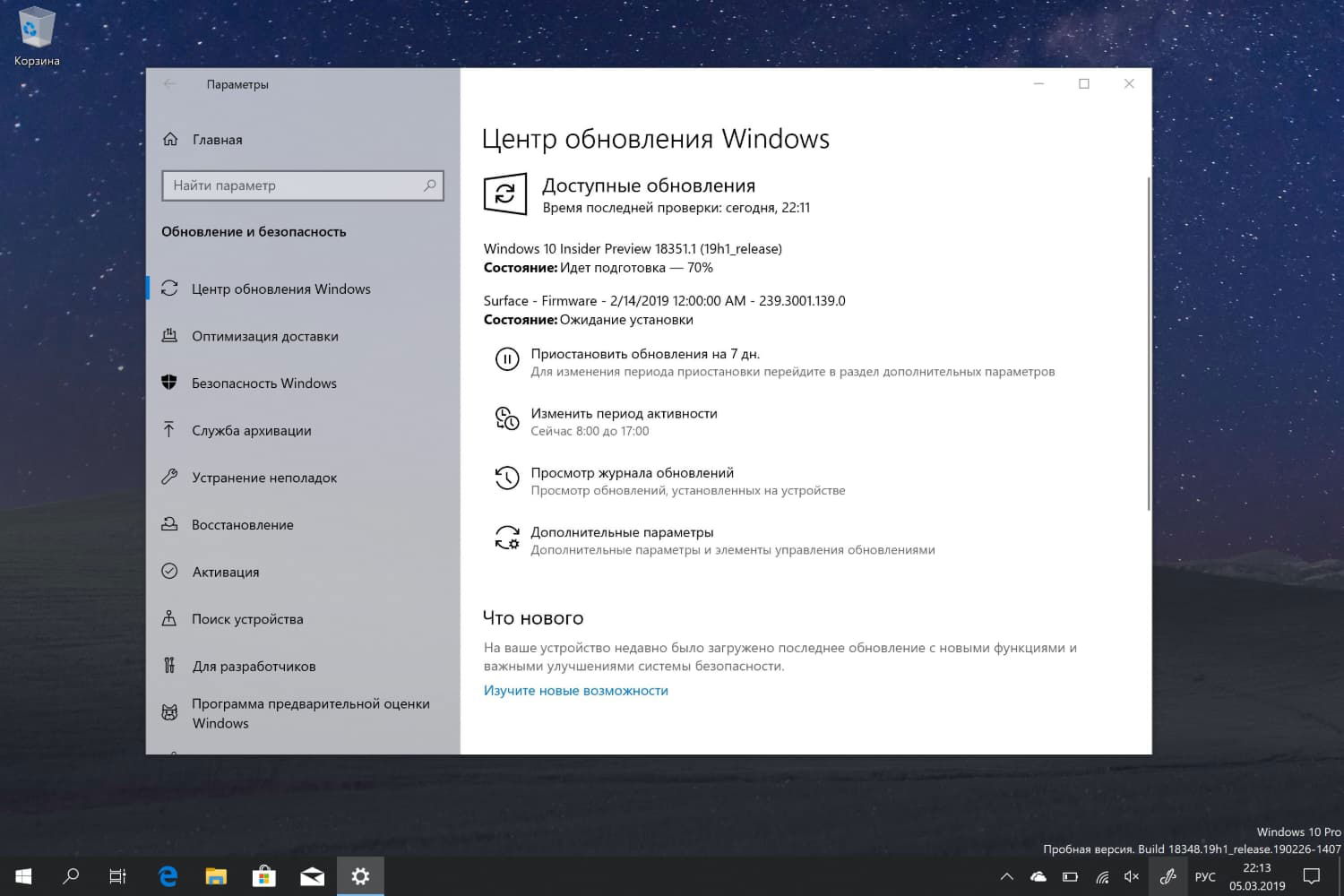This screenshot has width=1344, height=896.
Task: Select Центр обновления Windows in sidebar
Action: (x=280, y=289)
